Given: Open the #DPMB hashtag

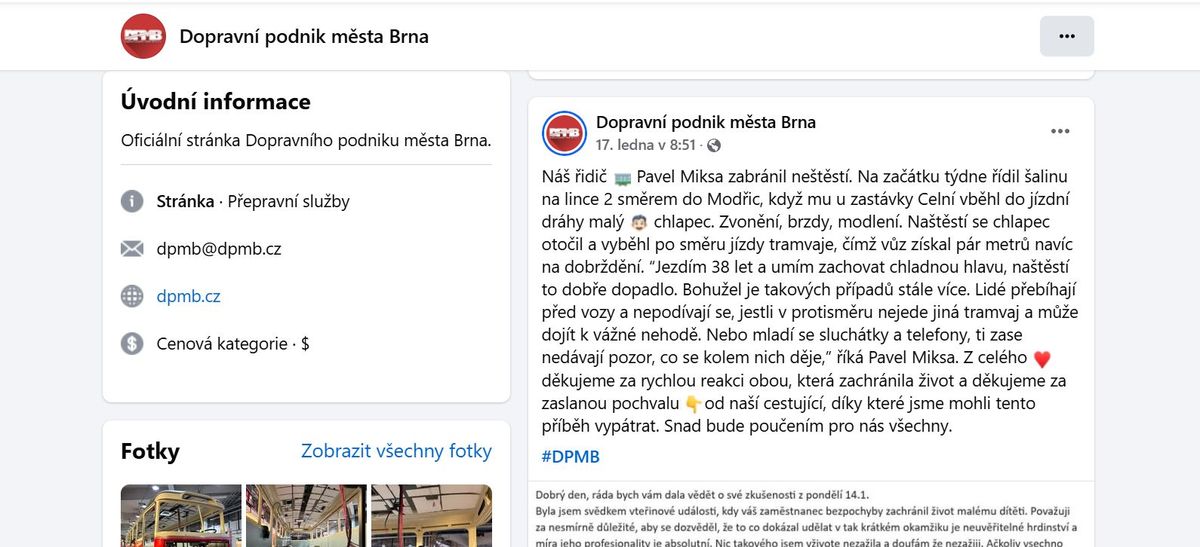Looking at the screenshot, I should pyautogui.click(x=570, y=457).
